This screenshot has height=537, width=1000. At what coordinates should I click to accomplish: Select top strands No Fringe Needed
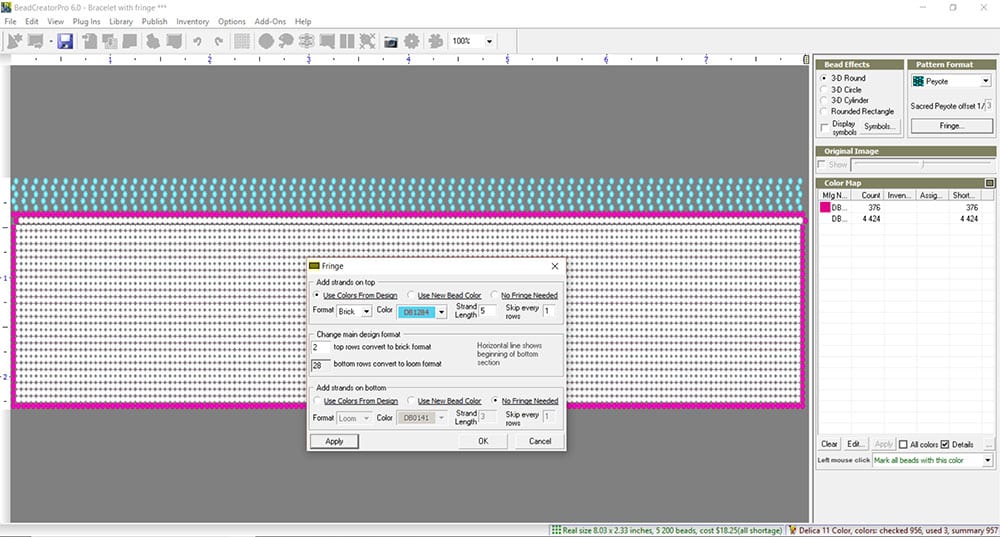(x=494, y=295)
